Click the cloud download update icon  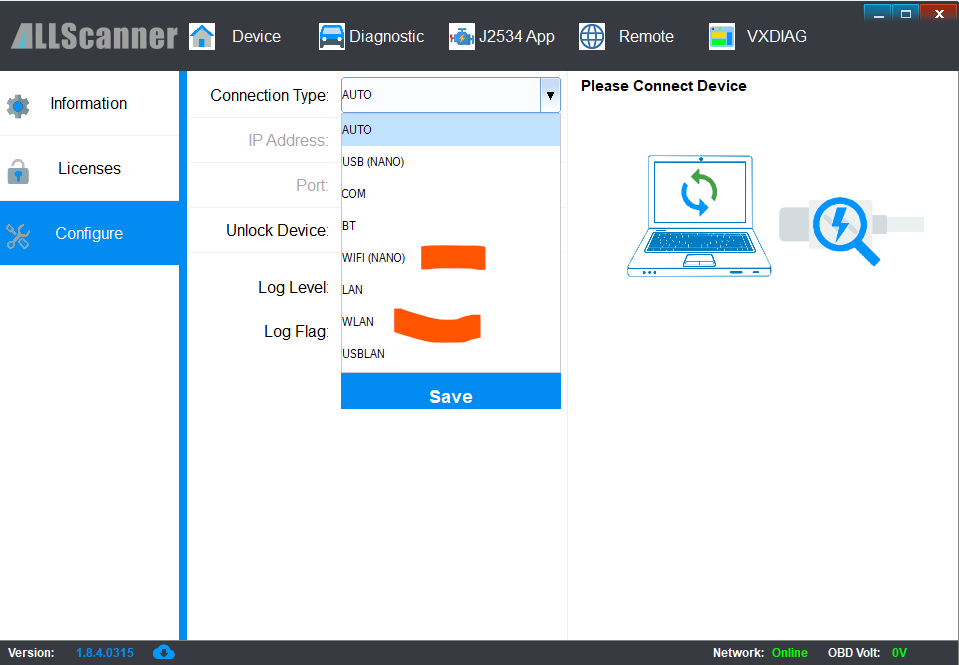[163, 652]
